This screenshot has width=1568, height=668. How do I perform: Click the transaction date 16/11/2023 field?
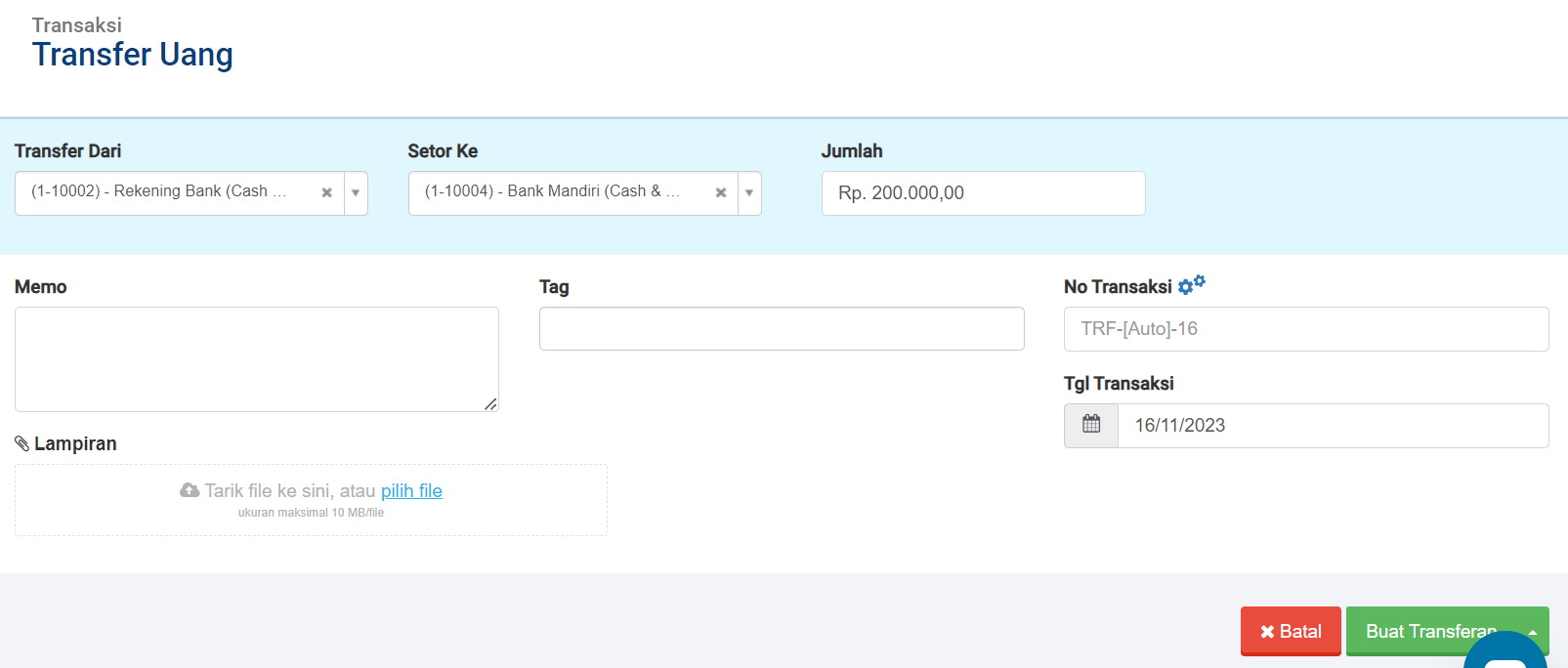(x=1332, y=426)
